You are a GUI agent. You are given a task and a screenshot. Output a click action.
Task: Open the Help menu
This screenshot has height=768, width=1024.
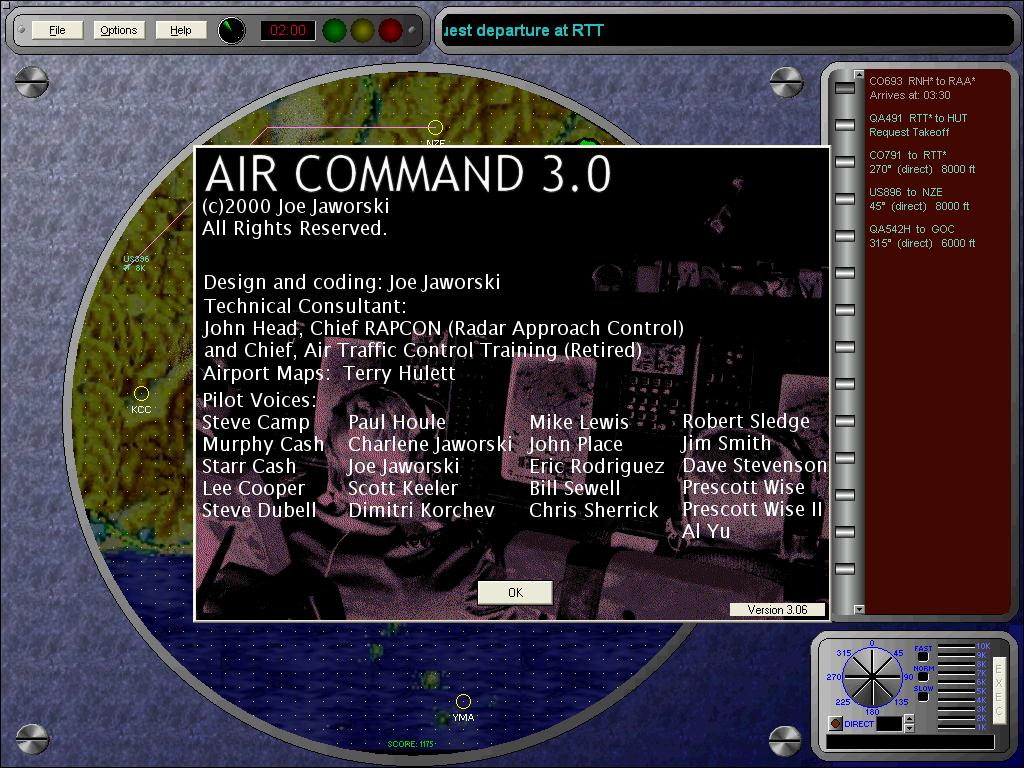[181, 30]
